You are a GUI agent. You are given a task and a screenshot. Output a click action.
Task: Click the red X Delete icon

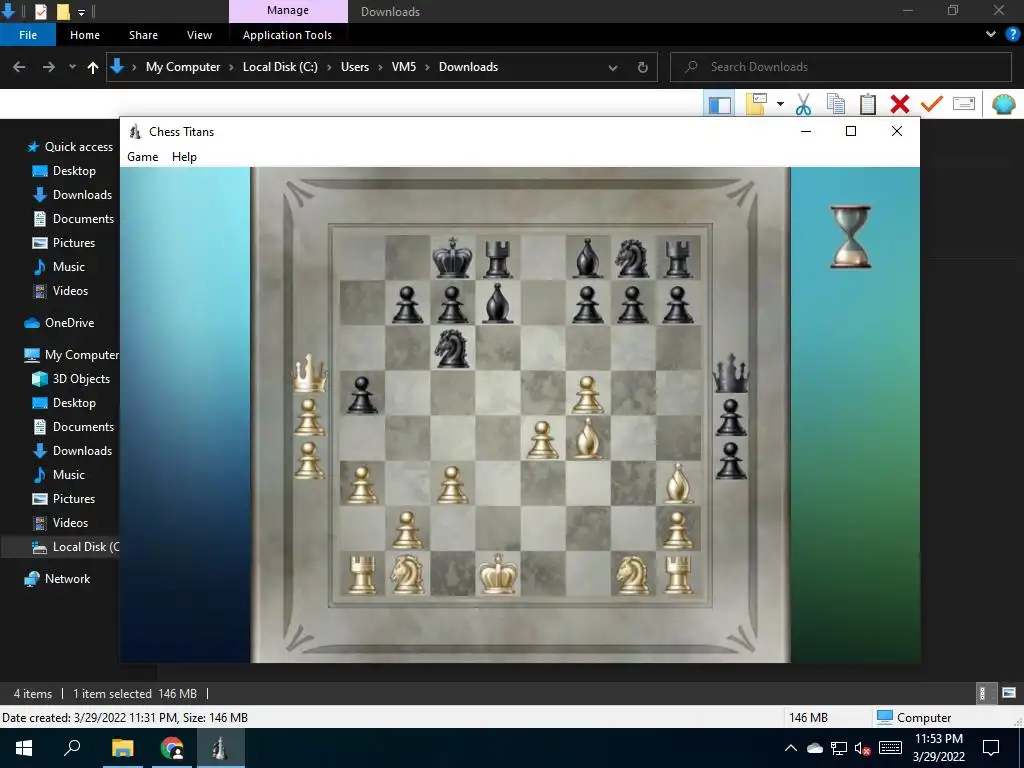pos(900,104)
